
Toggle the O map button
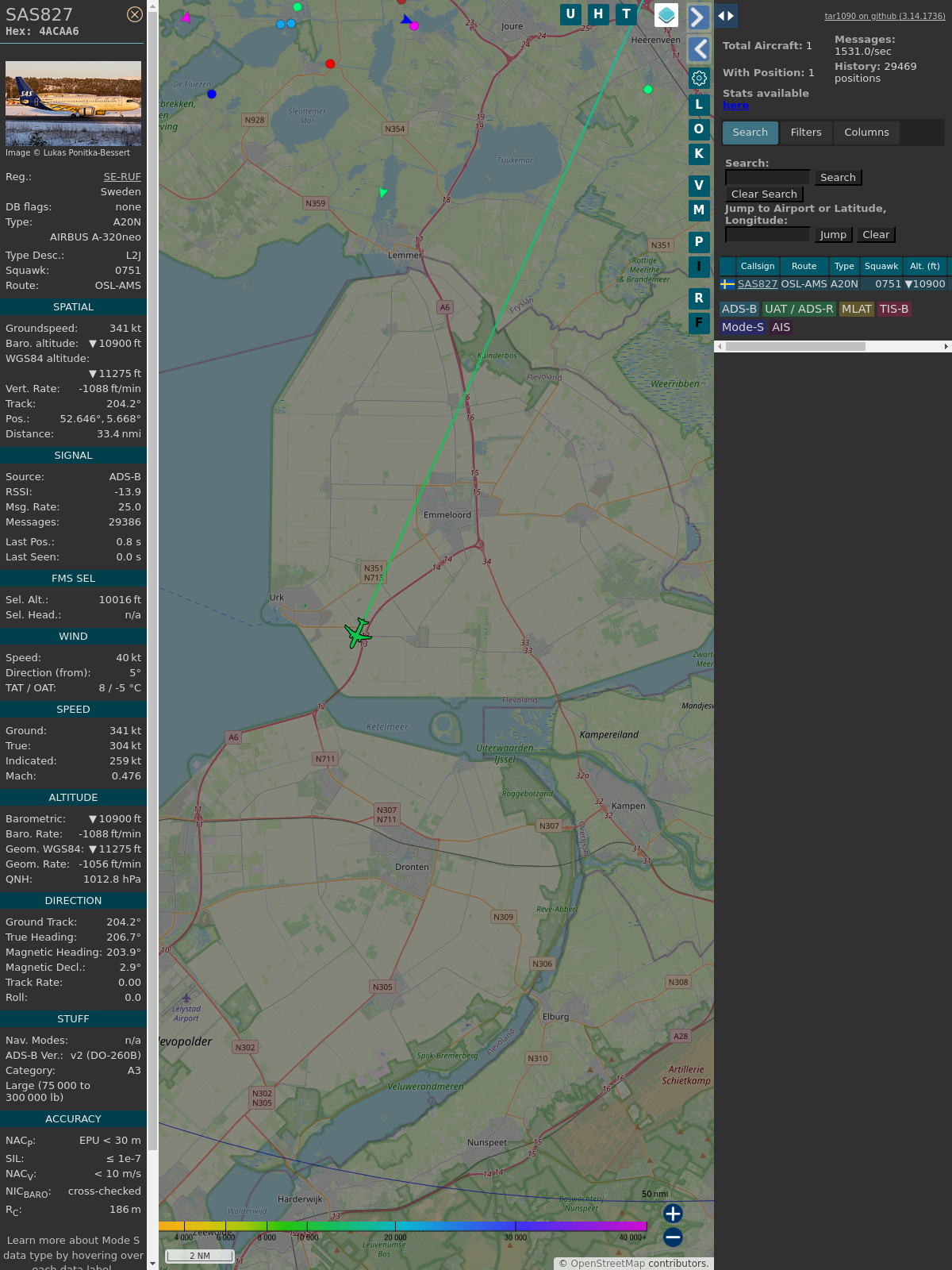pyautogui.click(x=699, y=129)
